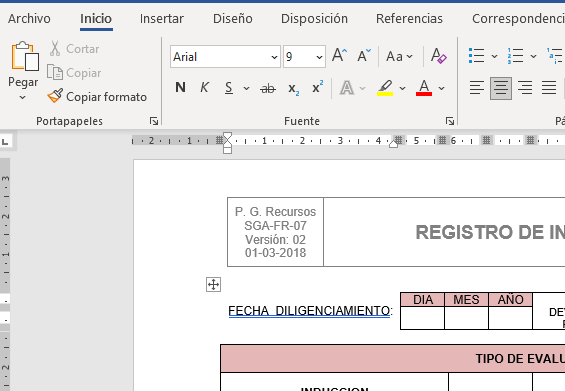
Task: Open the font size dropdown (9)
Action: [x=319, y=57]
